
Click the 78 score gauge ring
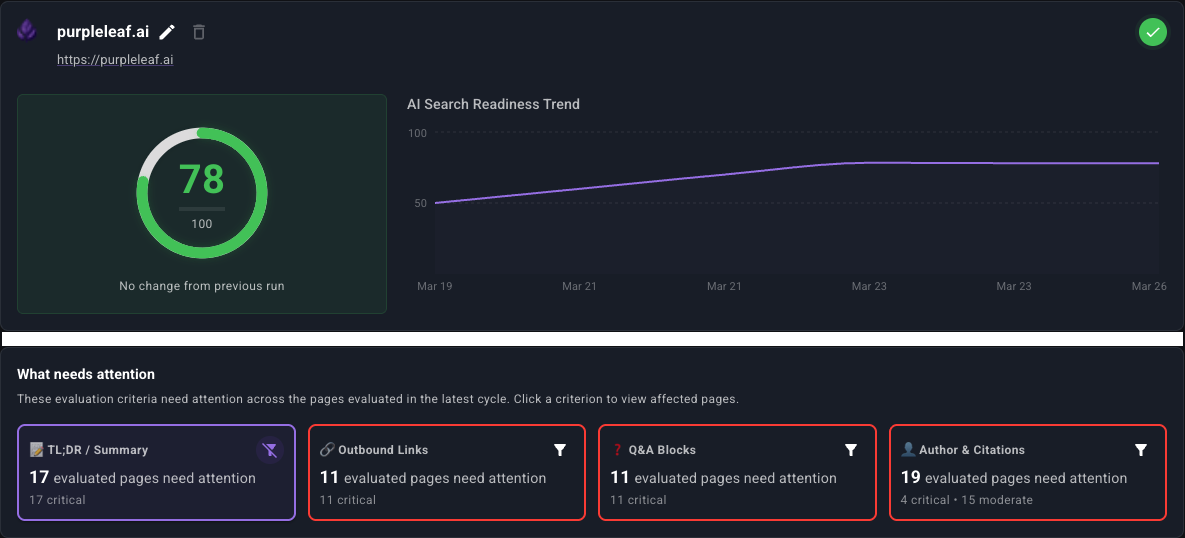pyautogui.click(x=202, y=193)
